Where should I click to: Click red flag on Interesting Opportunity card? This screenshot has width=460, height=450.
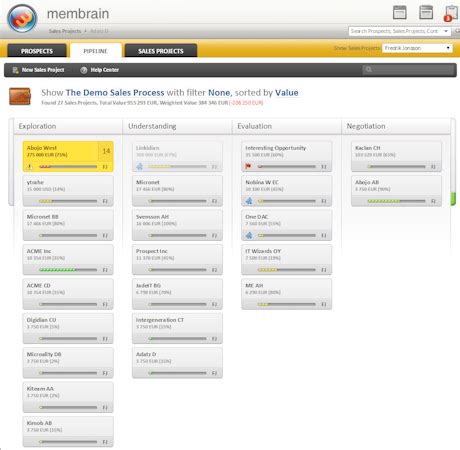(x=248, y=166)
